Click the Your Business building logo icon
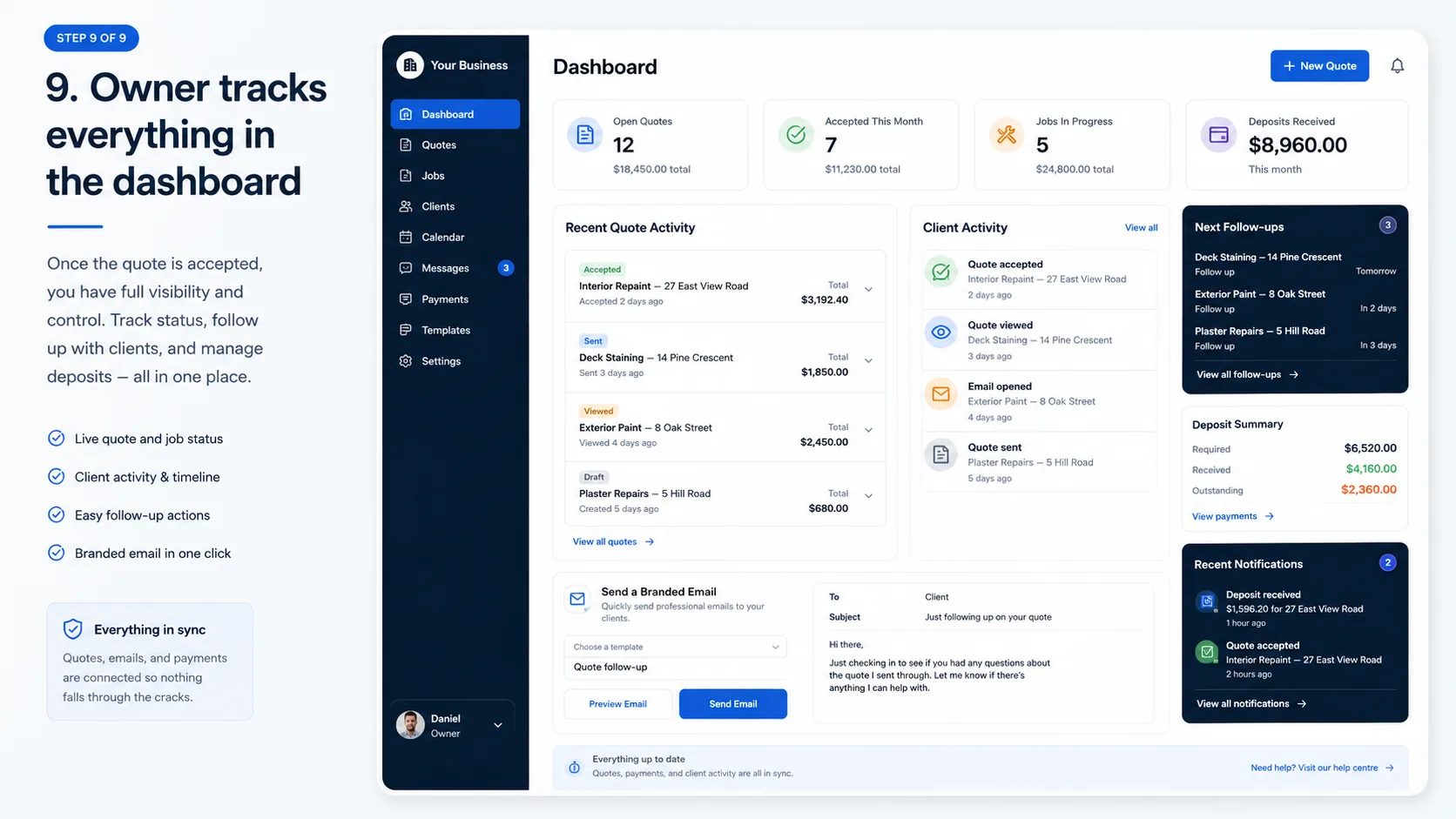The width and height of the screenshot is (1456, 819). pyautogui.click(x=410, y=65)
